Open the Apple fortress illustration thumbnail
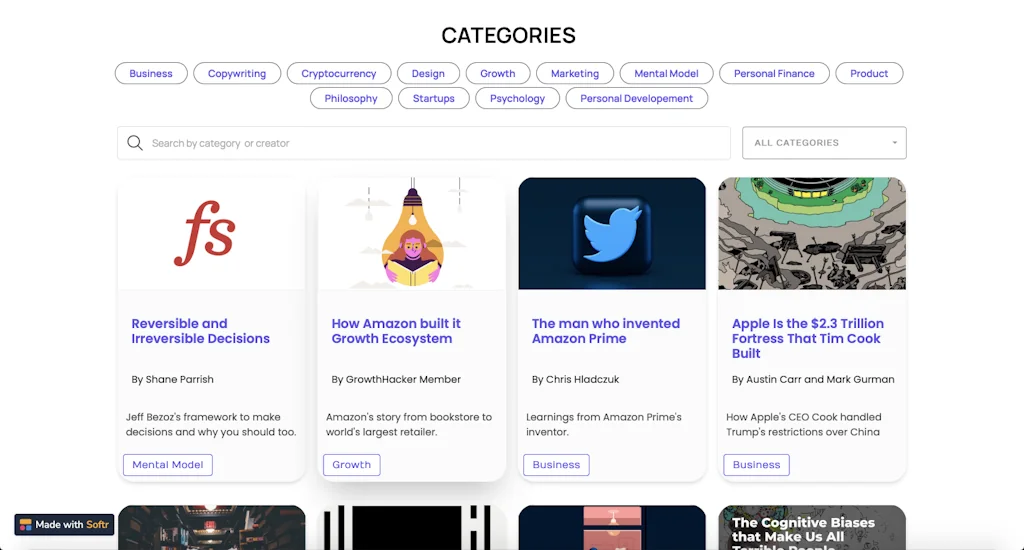The image size is (1024, 550). [x=812, y=233]
